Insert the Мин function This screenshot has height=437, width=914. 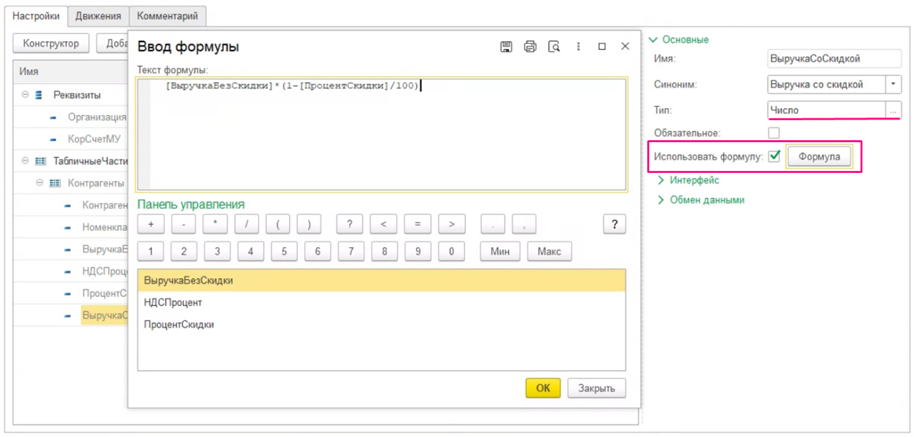[500, 252]
